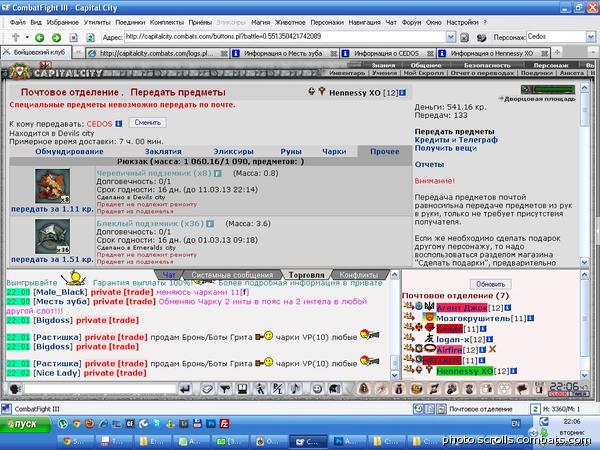Click info icon beside logan-x in user list
Screen dimensions: 600x450
[x=490, y=339]
